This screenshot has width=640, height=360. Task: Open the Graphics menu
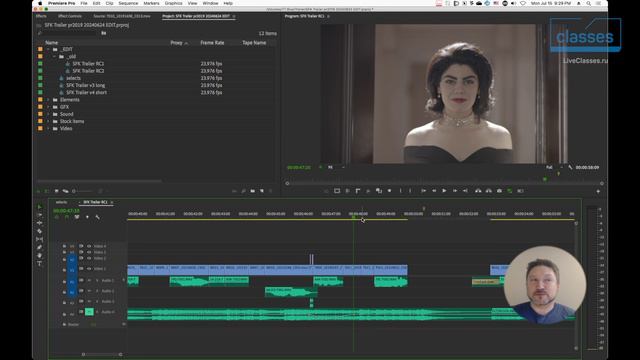173,3
